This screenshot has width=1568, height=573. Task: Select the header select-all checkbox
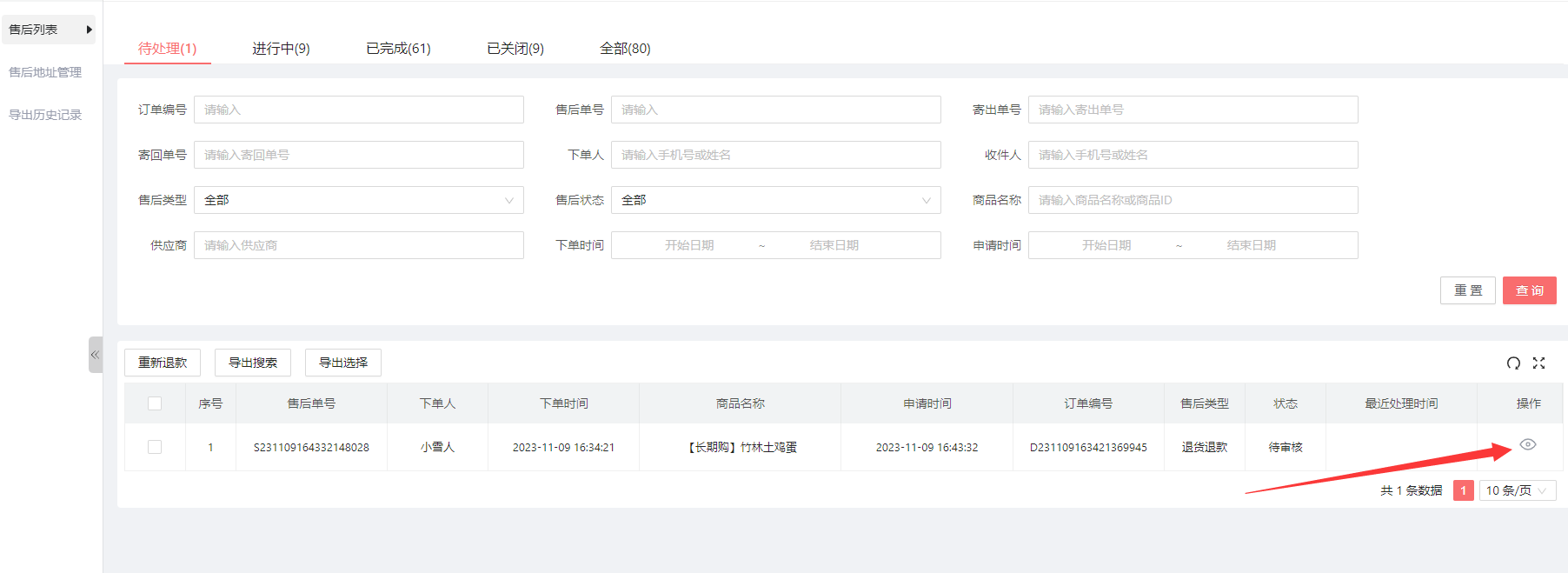click(x=155, y=403)
